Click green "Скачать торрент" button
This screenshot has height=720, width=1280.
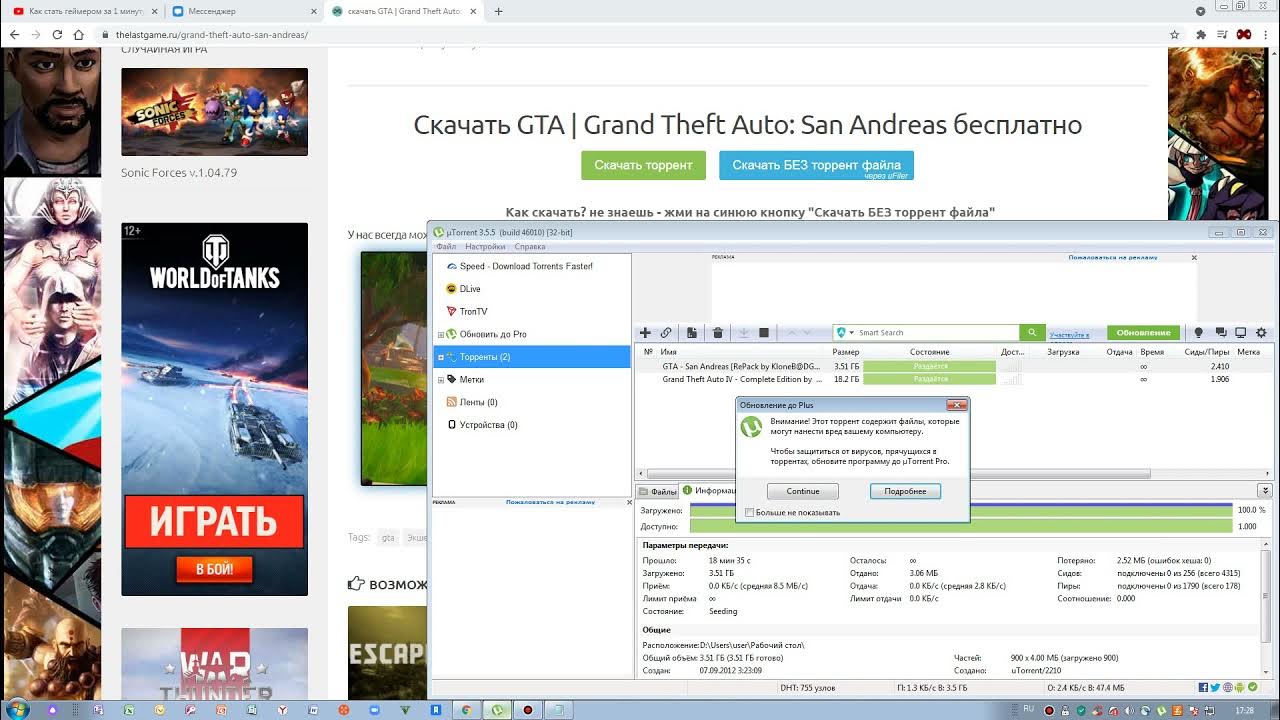tap(643, 165)
